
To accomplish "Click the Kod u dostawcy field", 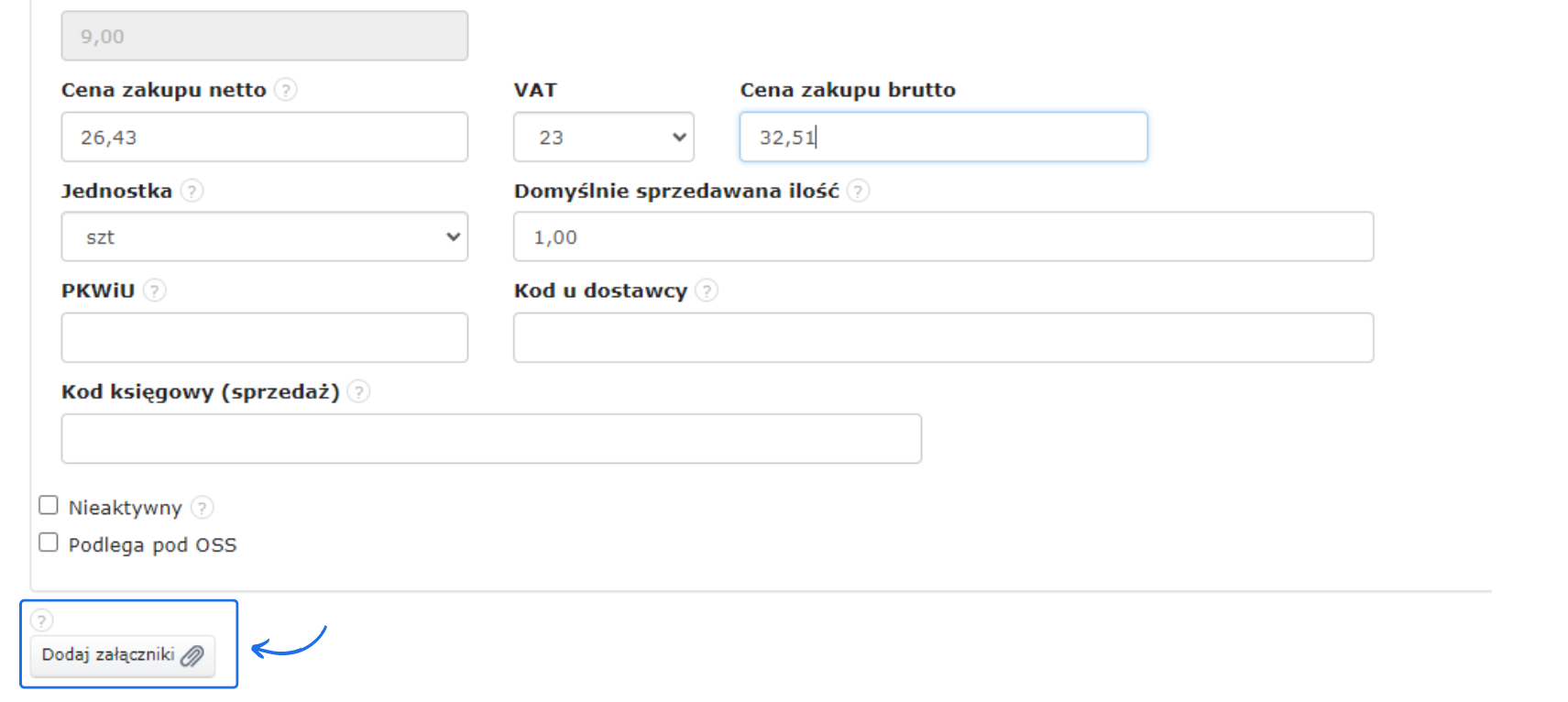I will pyautogui.click(x=943, y=338).
